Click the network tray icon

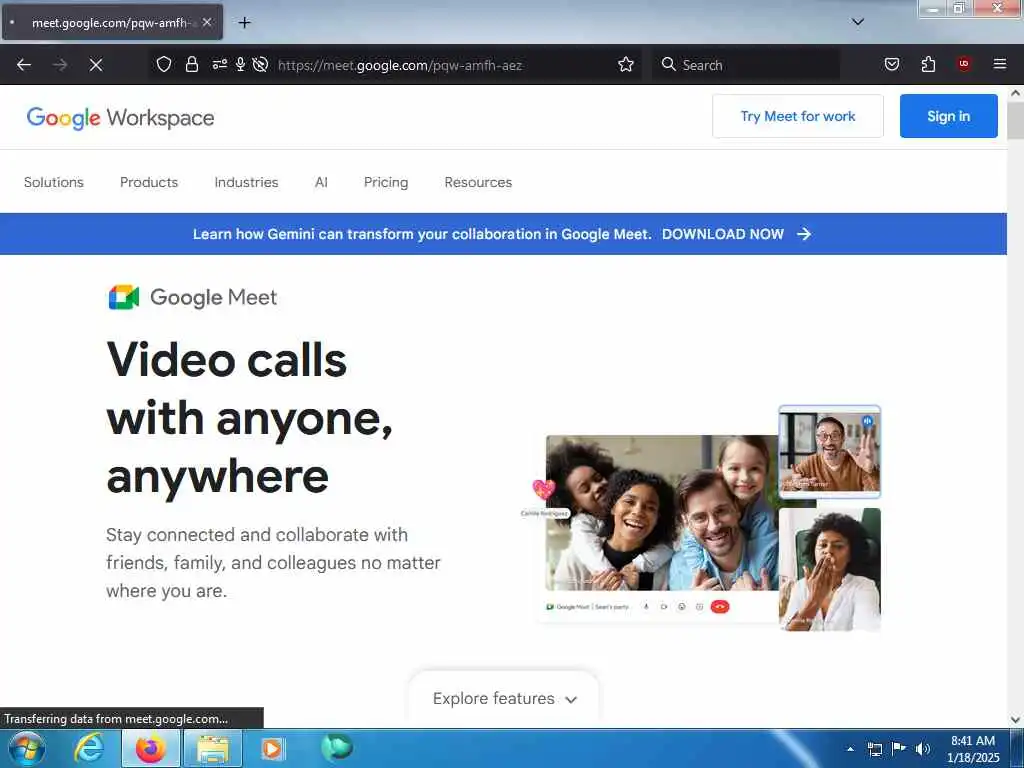click(x=874, y=749)
